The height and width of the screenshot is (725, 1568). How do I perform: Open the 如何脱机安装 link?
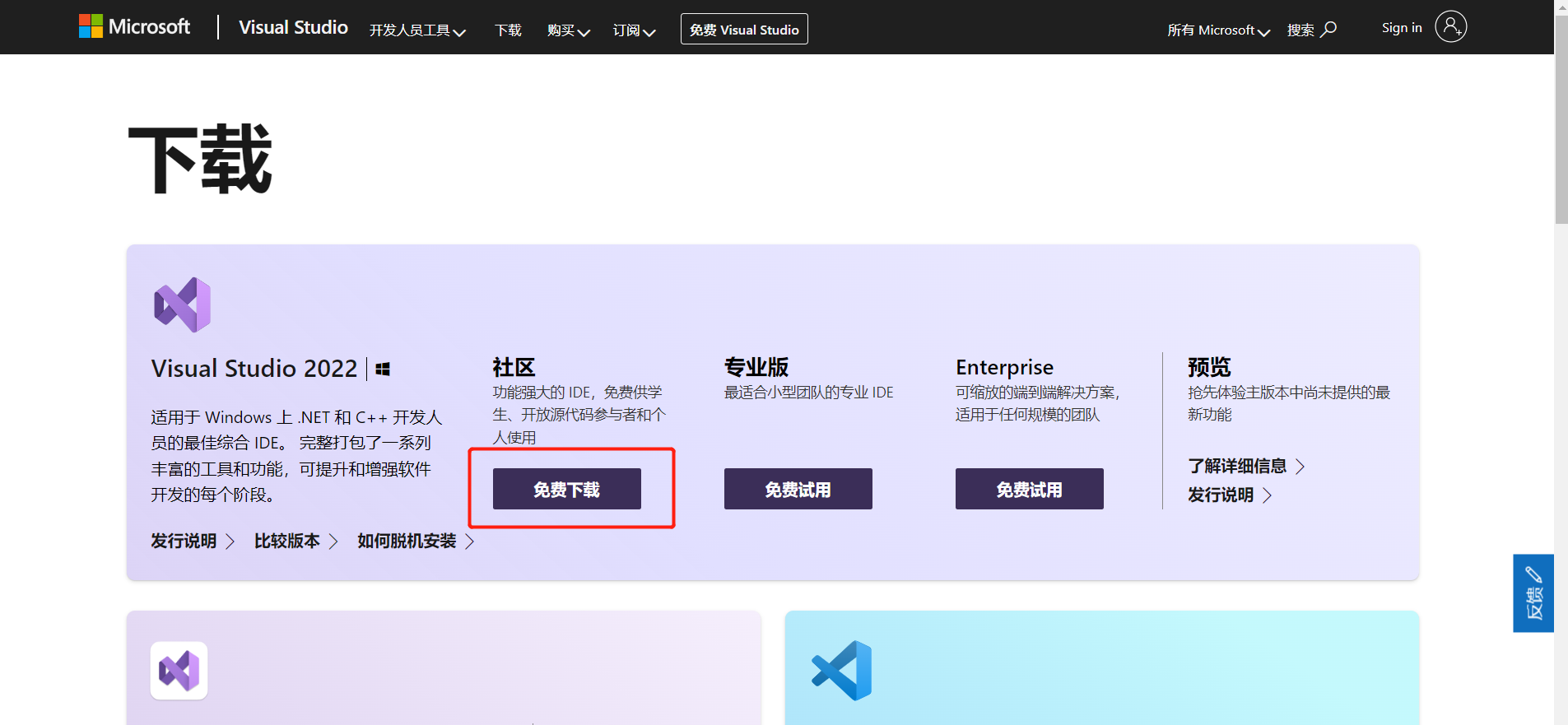(416, 541)
